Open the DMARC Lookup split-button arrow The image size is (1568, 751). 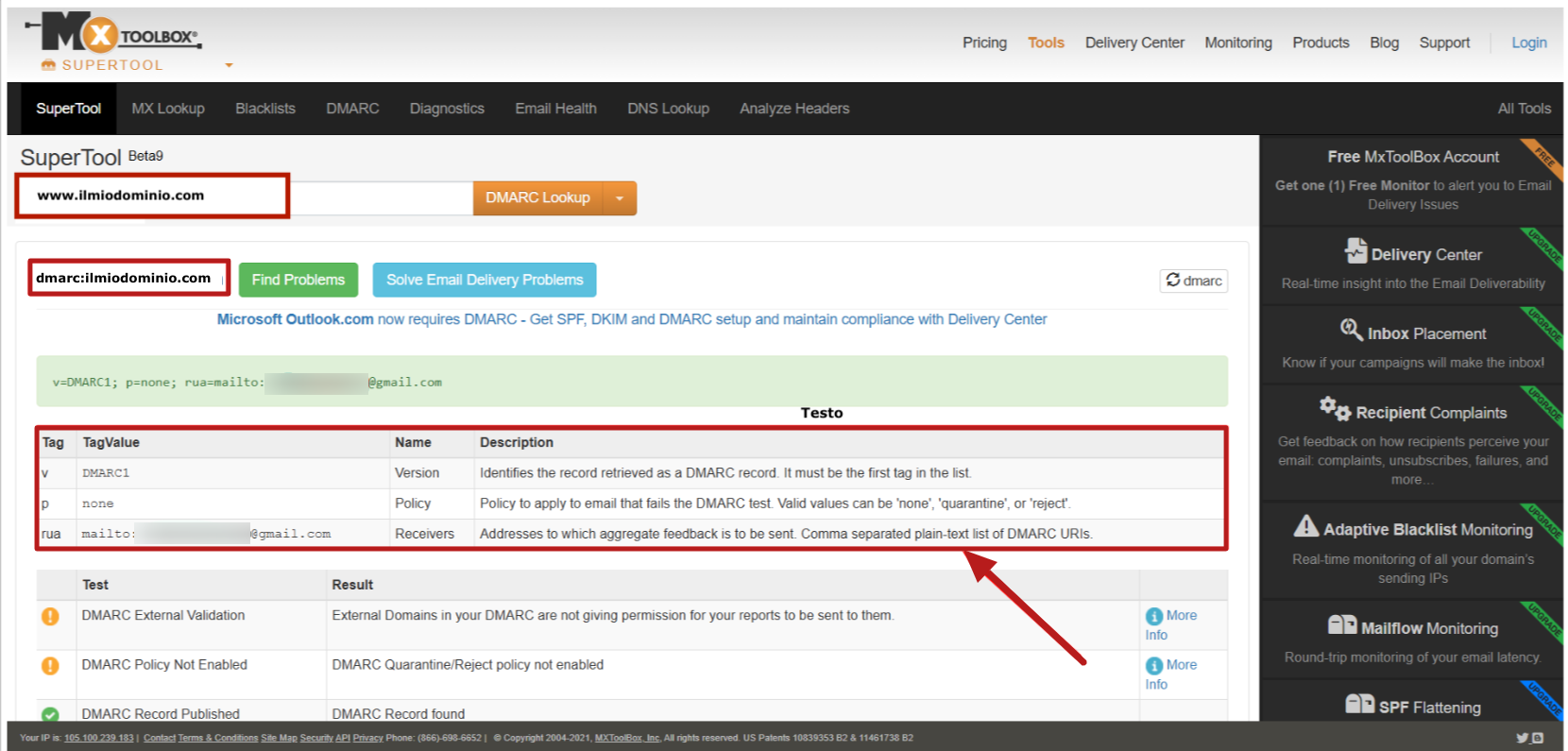point(620,198)
